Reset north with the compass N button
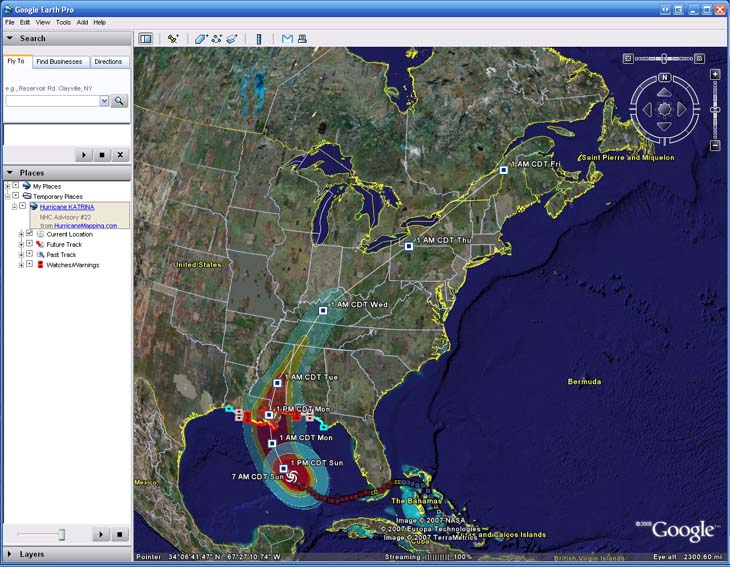This screenshot has width=730, height=567. 664,77
